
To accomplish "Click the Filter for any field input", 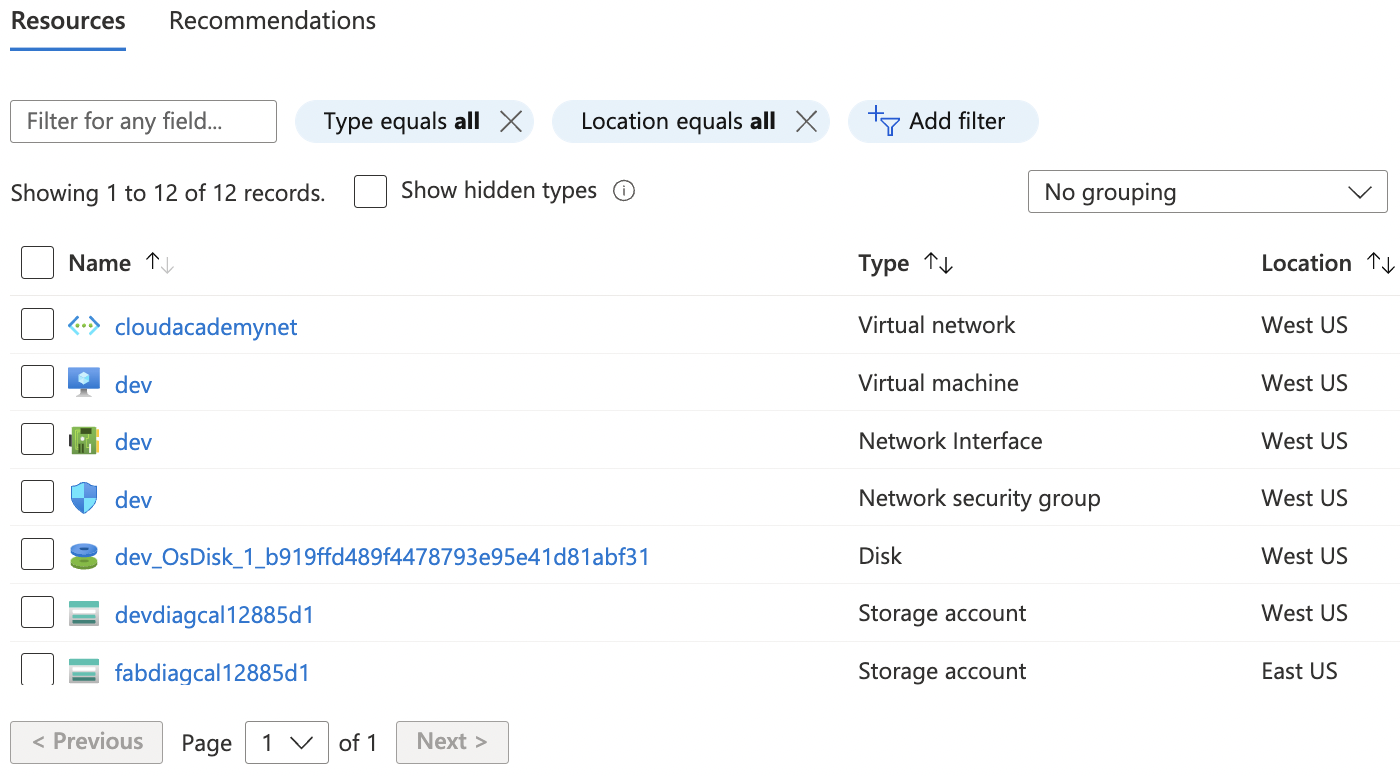I will 143,122.
